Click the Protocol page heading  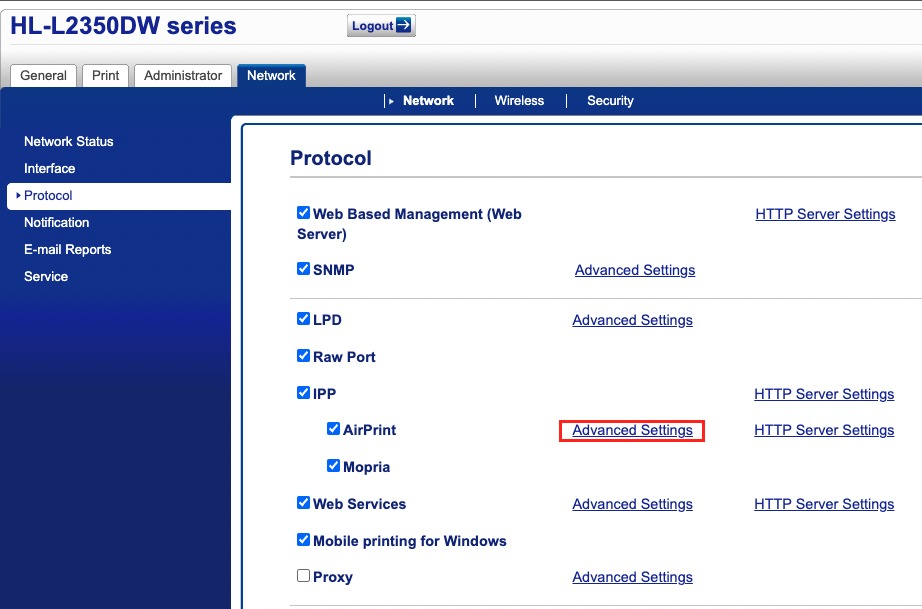(x=331, y=158)
